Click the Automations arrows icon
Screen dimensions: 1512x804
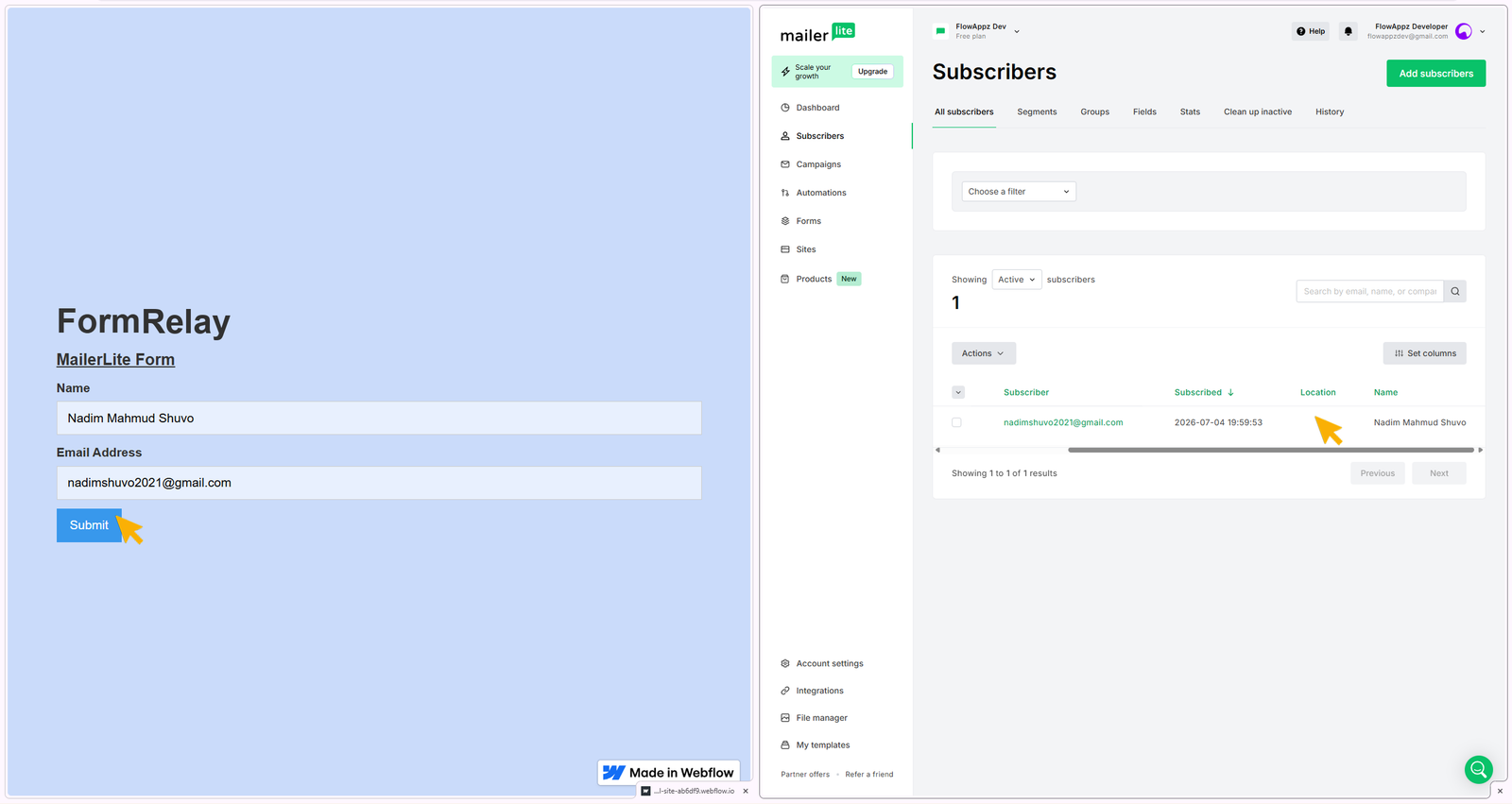[x=785, y=193]
